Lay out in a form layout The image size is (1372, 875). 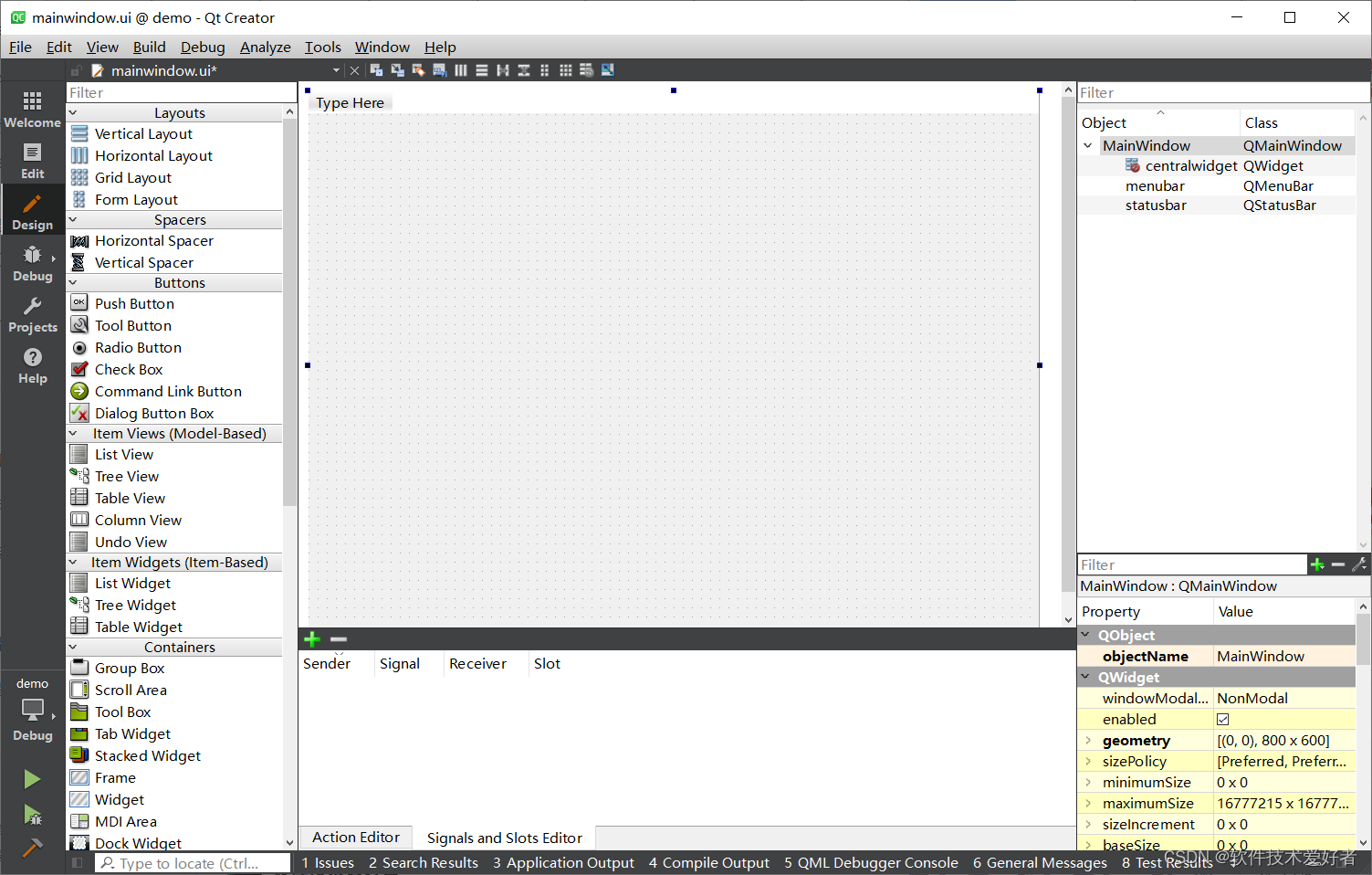point(545,70)
